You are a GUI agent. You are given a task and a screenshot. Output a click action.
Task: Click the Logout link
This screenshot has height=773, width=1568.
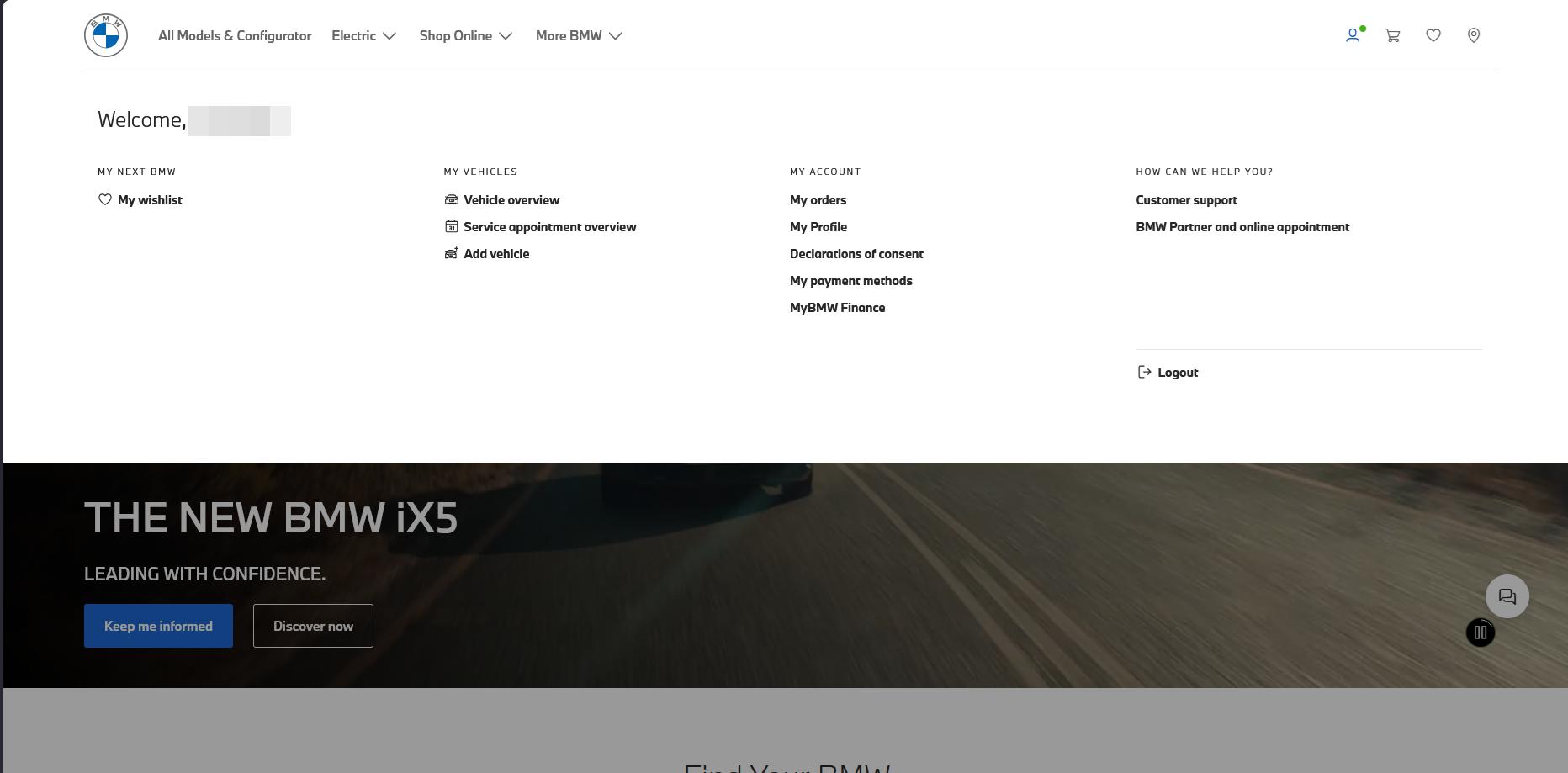coord(1178,372)
